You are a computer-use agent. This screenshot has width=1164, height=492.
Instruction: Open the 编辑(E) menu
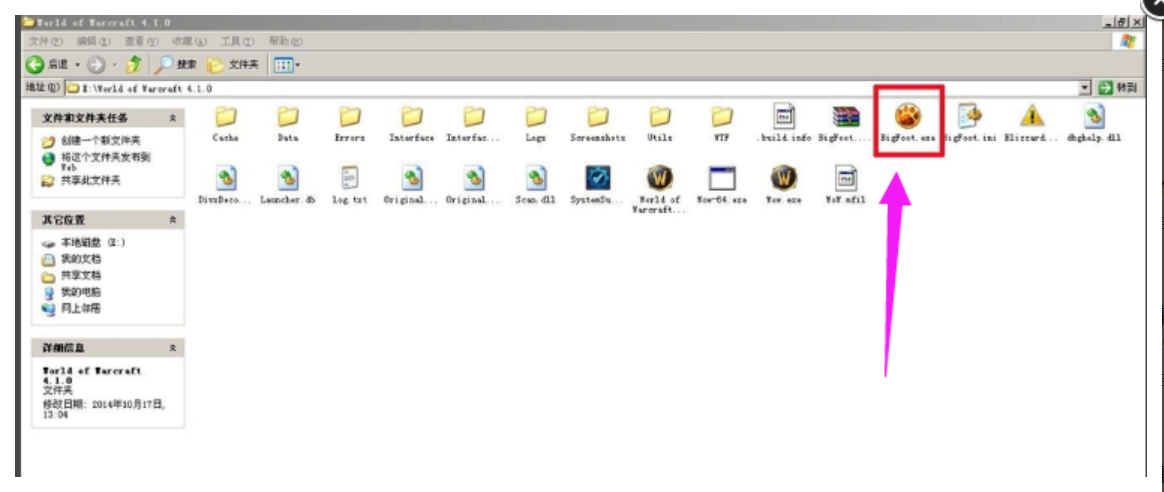click(x=94, y=41)
